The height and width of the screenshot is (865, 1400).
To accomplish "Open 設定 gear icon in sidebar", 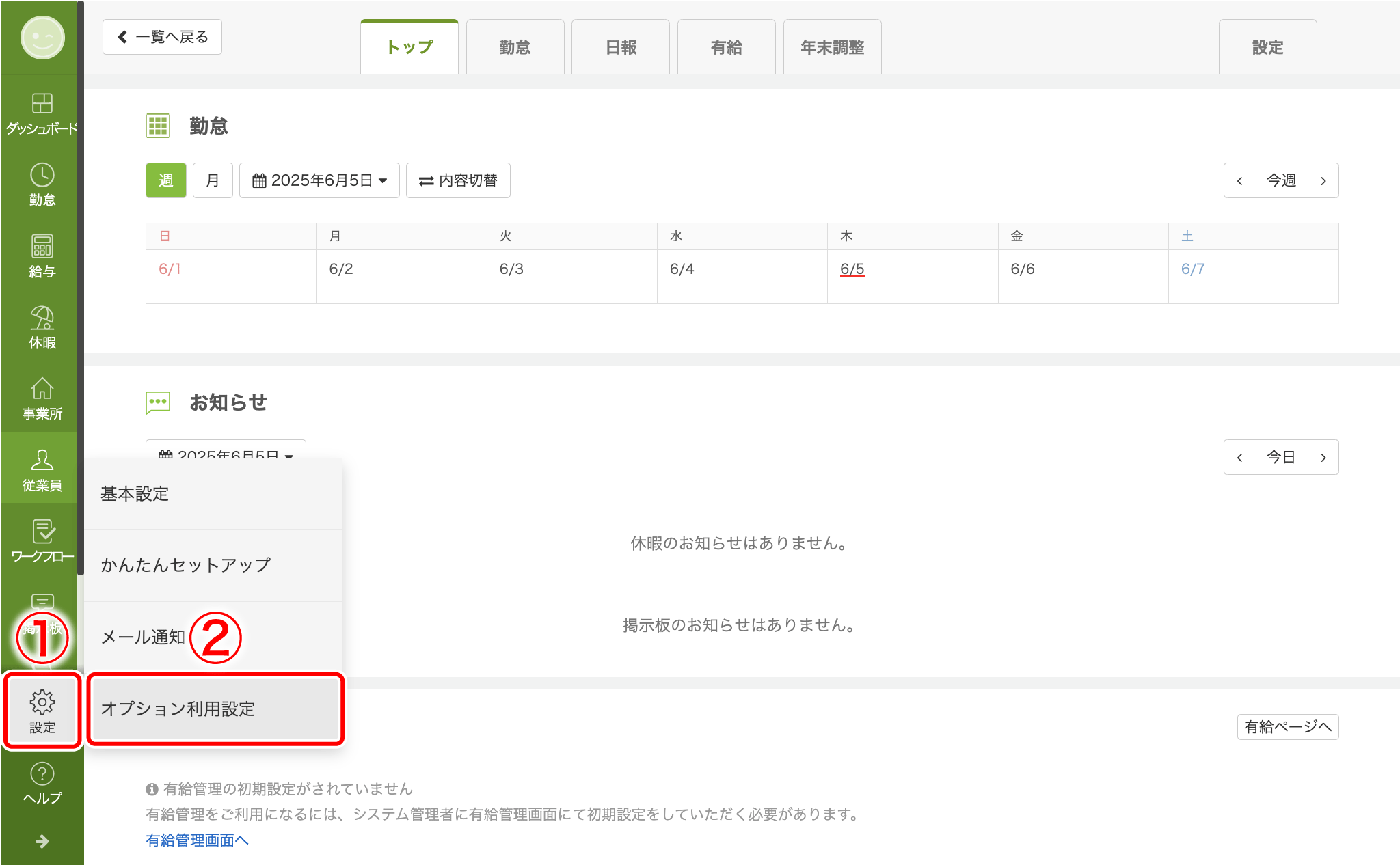I will 42,711.
